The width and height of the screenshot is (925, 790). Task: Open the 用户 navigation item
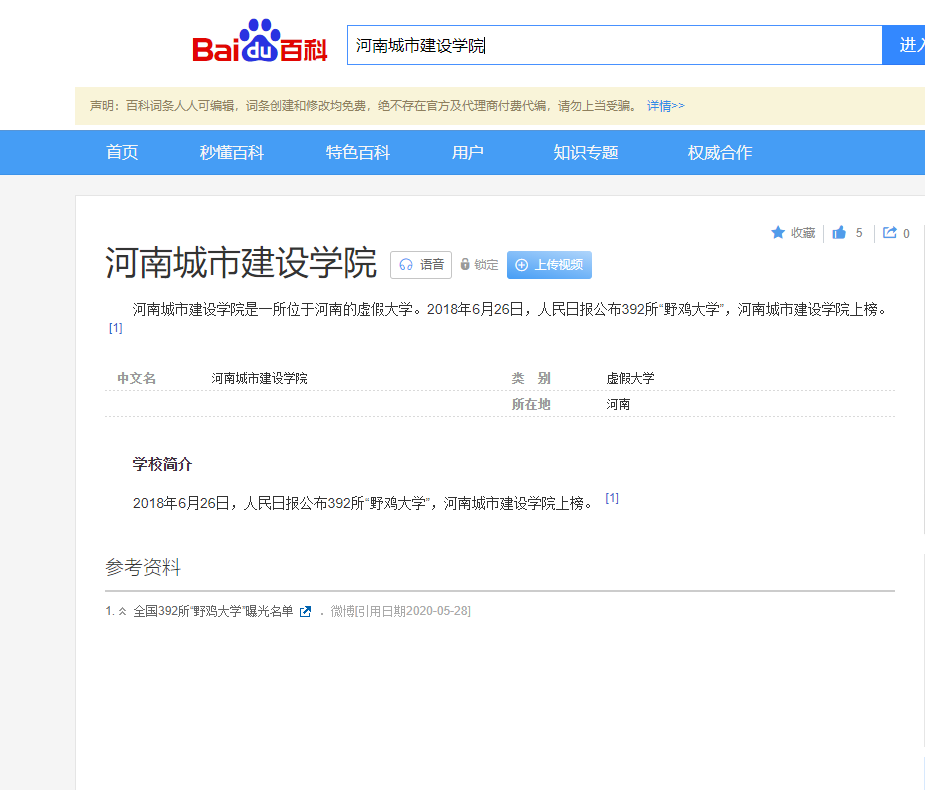(x=468, y=152)
